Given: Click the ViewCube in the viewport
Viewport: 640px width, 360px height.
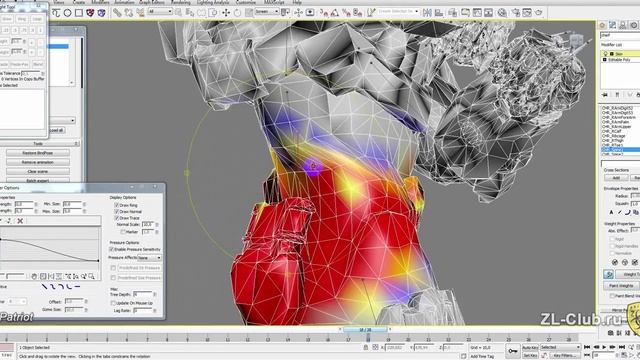Looking at the screenshot, I should pyautogui.click(x=577, y=41).
